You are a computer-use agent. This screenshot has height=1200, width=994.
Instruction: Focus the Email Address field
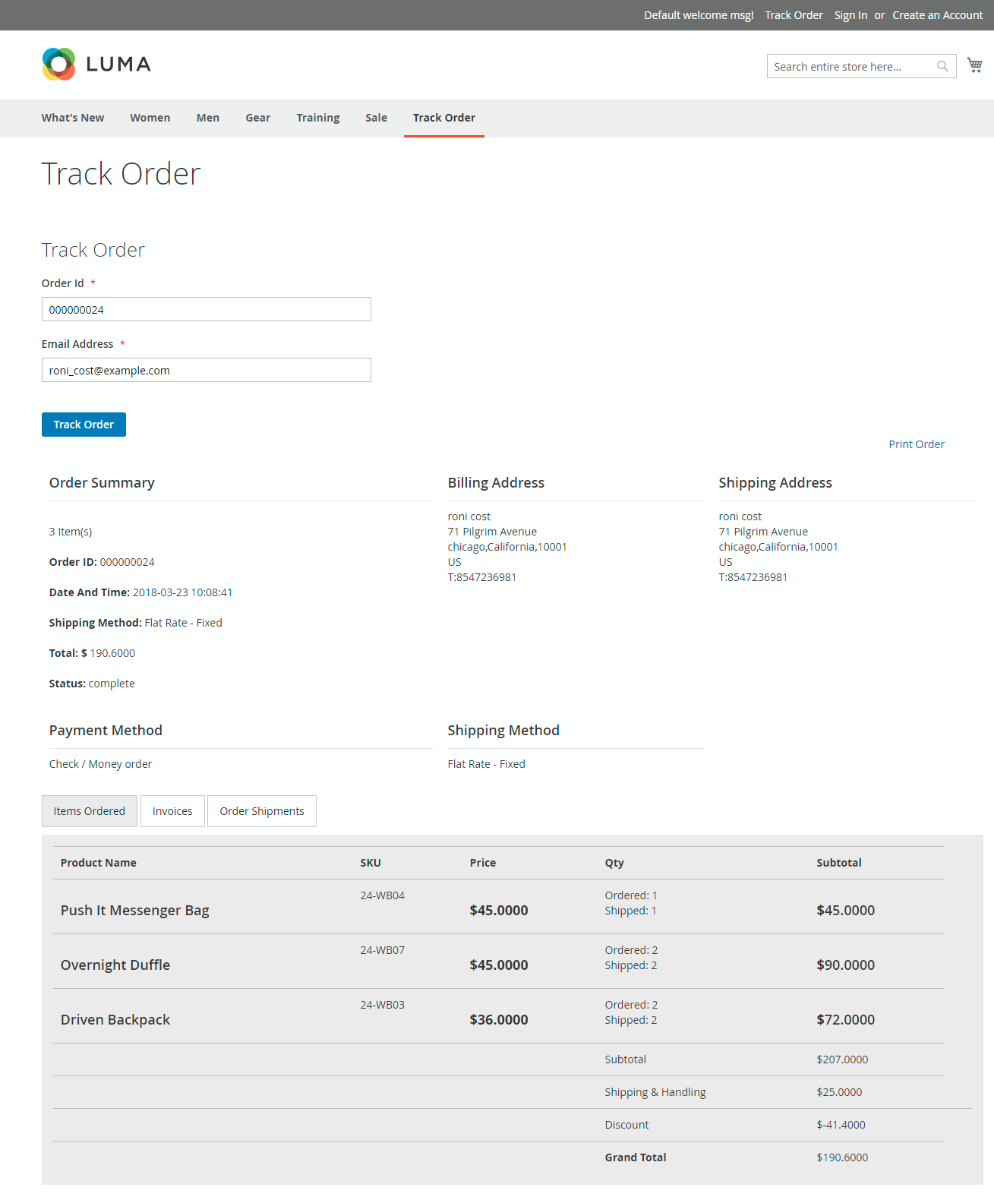click(x=206, y=370)
